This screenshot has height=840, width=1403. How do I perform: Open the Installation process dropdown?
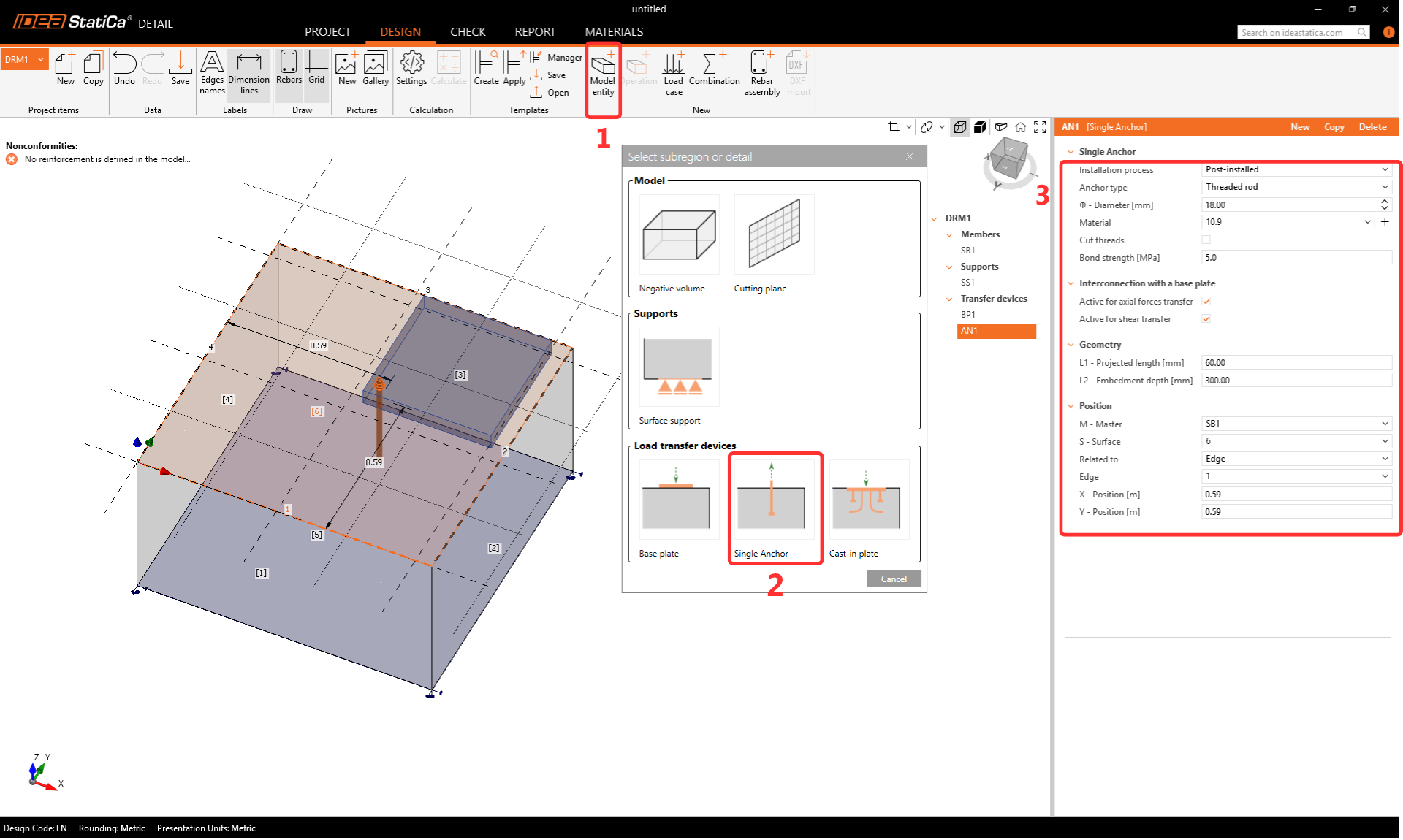[1296, 169]
